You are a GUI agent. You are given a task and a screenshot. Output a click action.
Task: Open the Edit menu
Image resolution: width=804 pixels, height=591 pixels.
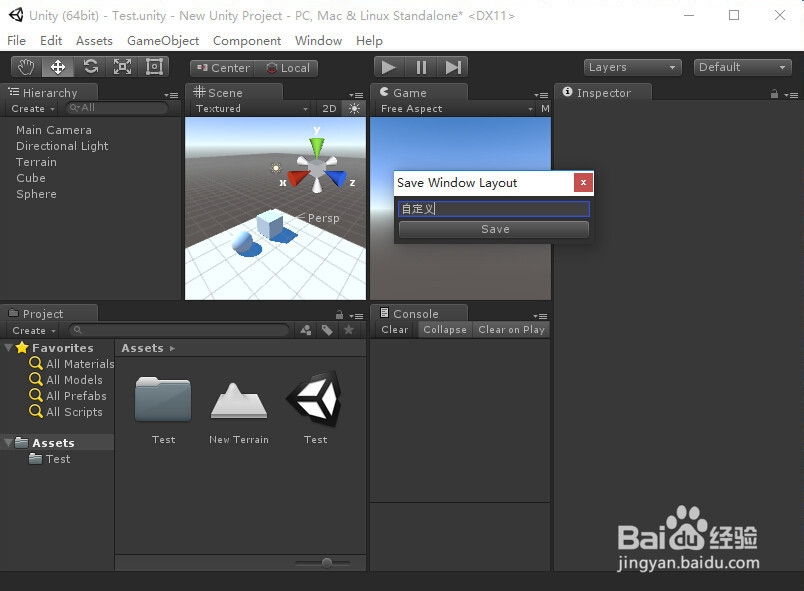pos(51,40)
